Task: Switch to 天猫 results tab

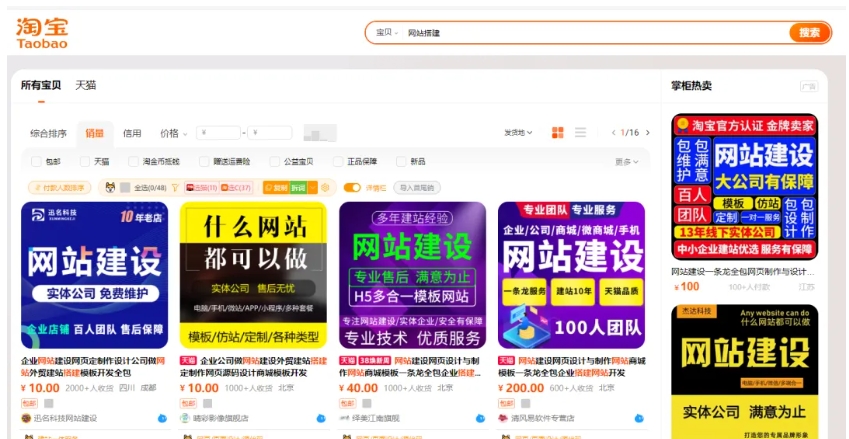Action: (x=86, y=86)
